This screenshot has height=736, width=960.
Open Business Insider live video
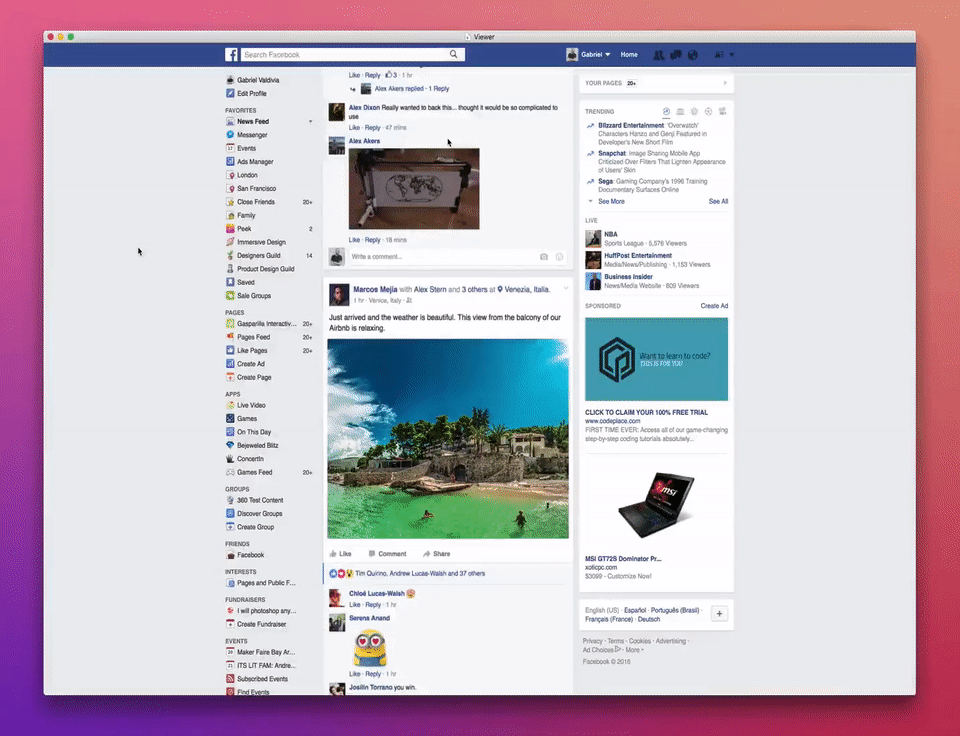(628, 277)
